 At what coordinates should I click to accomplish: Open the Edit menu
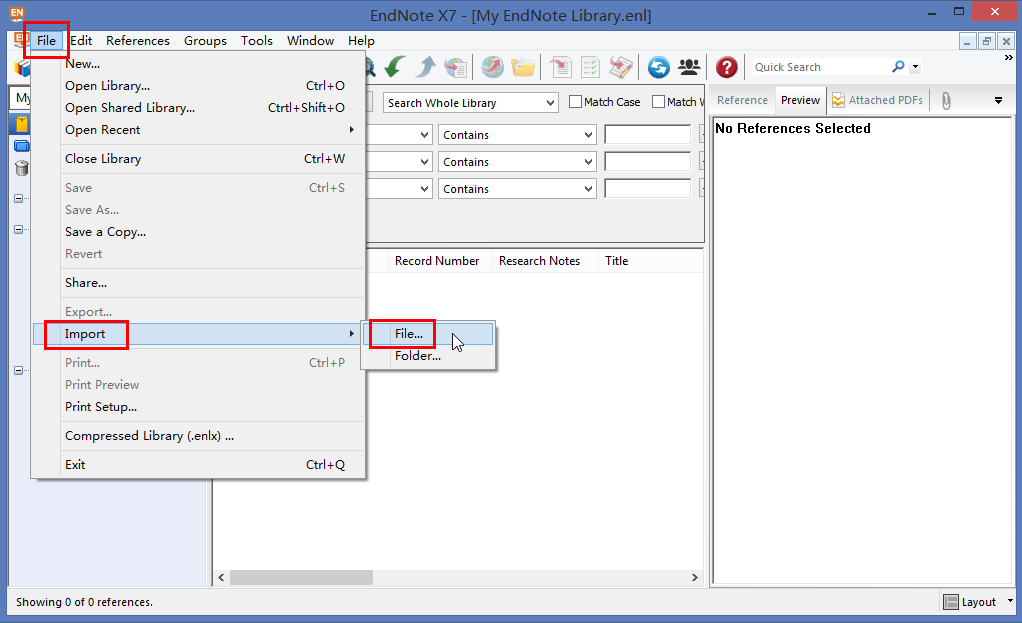point(81,40)
